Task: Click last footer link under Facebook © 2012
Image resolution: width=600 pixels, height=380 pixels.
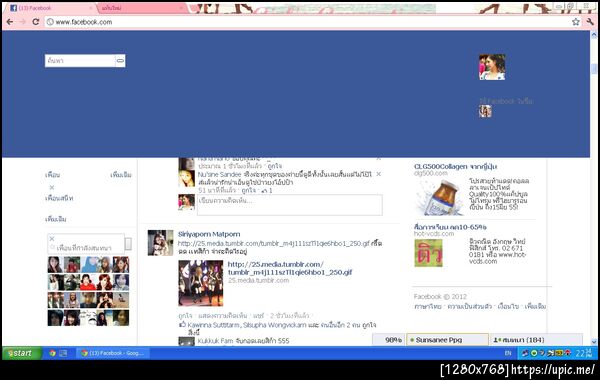Action: click(x=535, y=307)
